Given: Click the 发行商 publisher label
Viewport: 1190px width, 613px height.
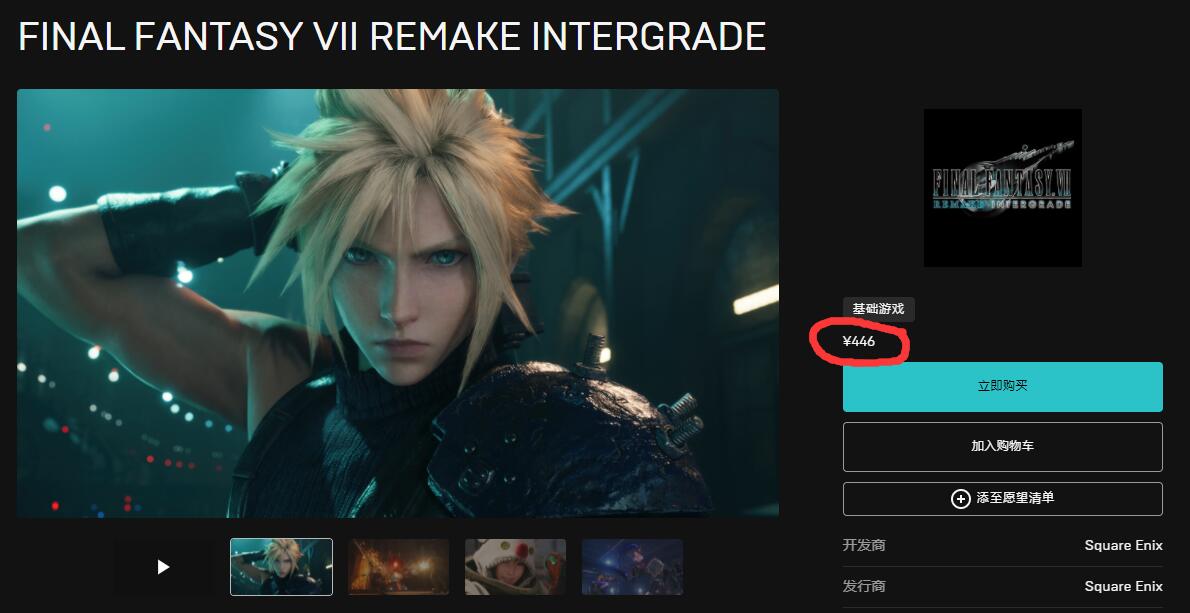Looking at the screenshot, I should coord(864,586).
